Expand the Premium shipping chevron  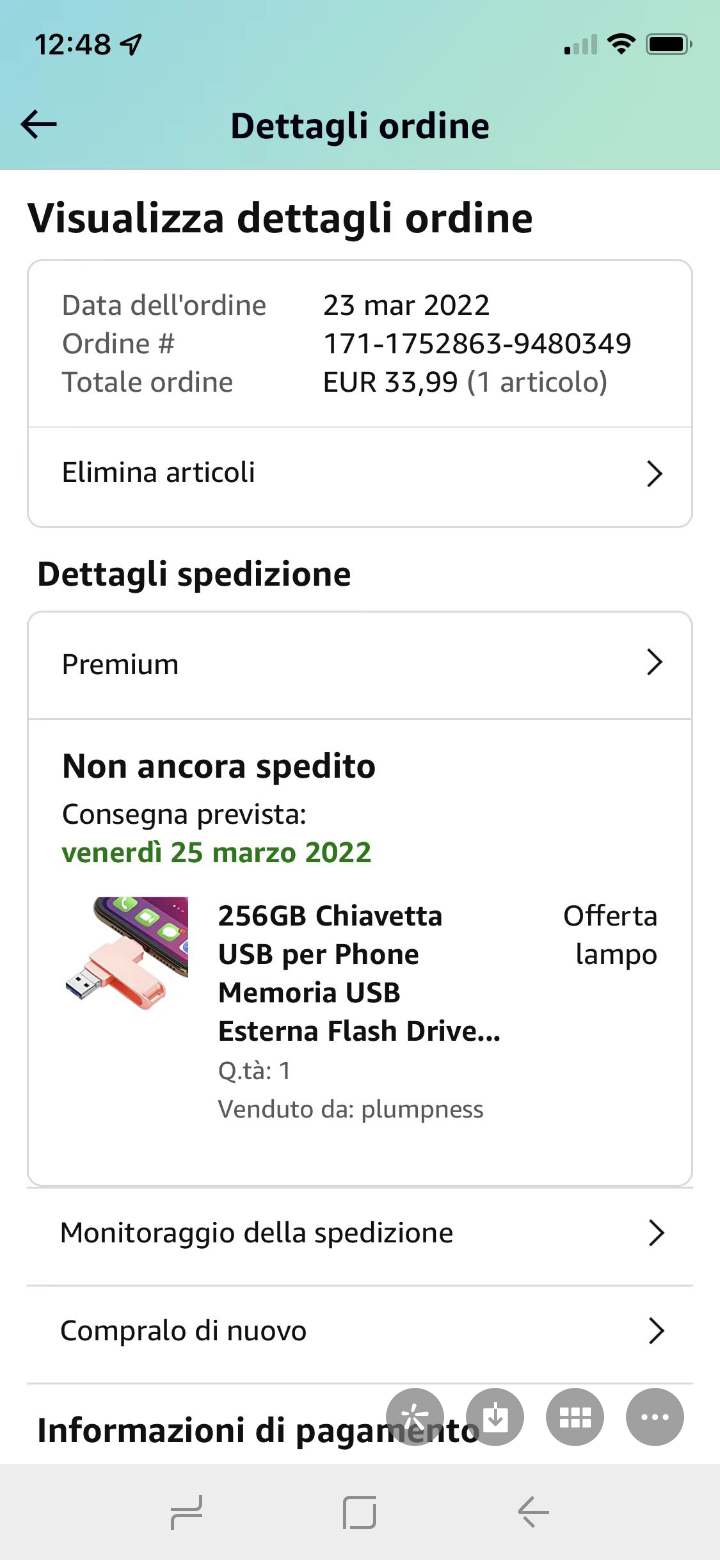pos(655,662)
